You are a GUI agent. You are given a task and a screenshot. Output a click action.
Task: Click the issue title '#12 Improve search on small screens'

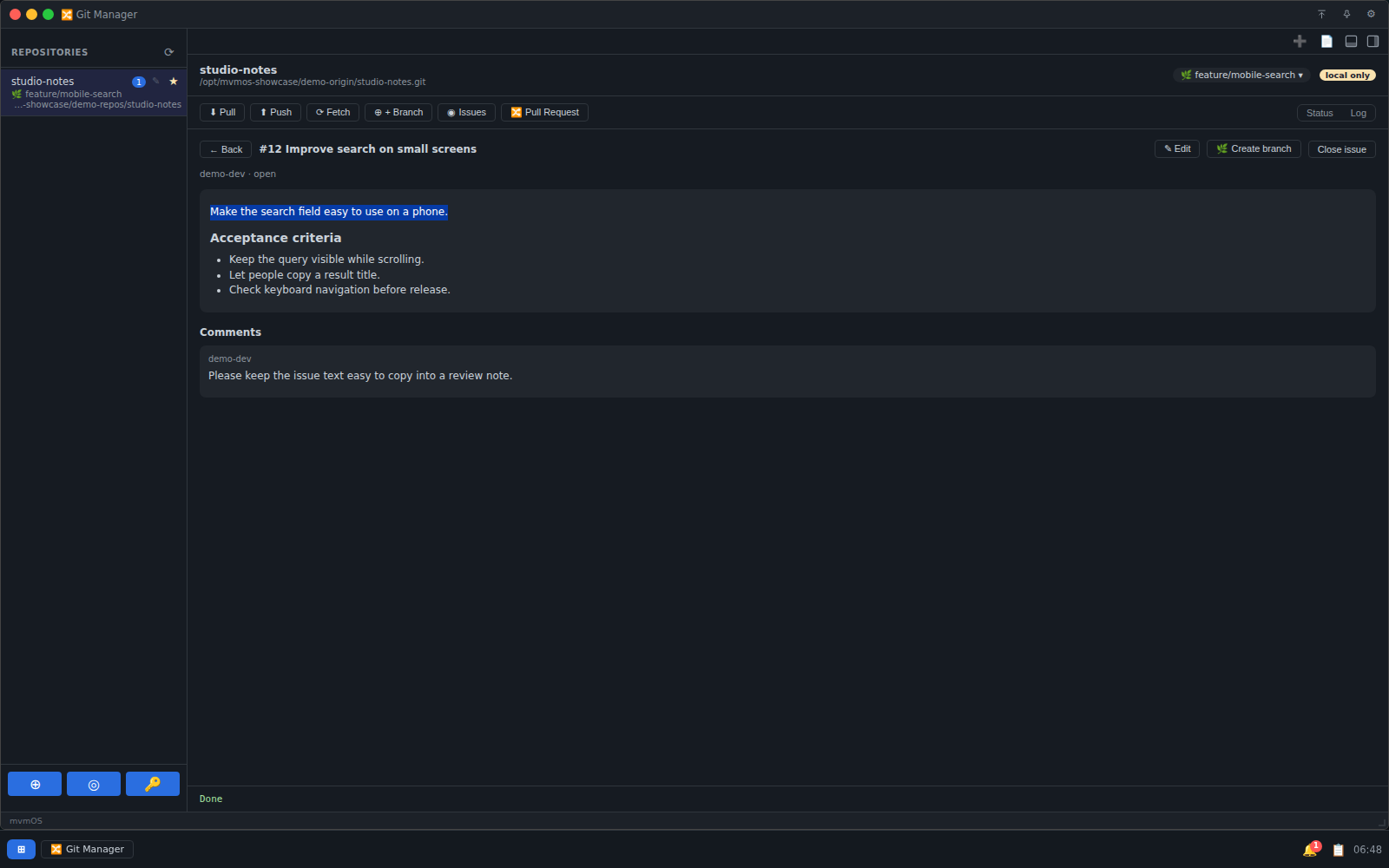tap(368, 149)
